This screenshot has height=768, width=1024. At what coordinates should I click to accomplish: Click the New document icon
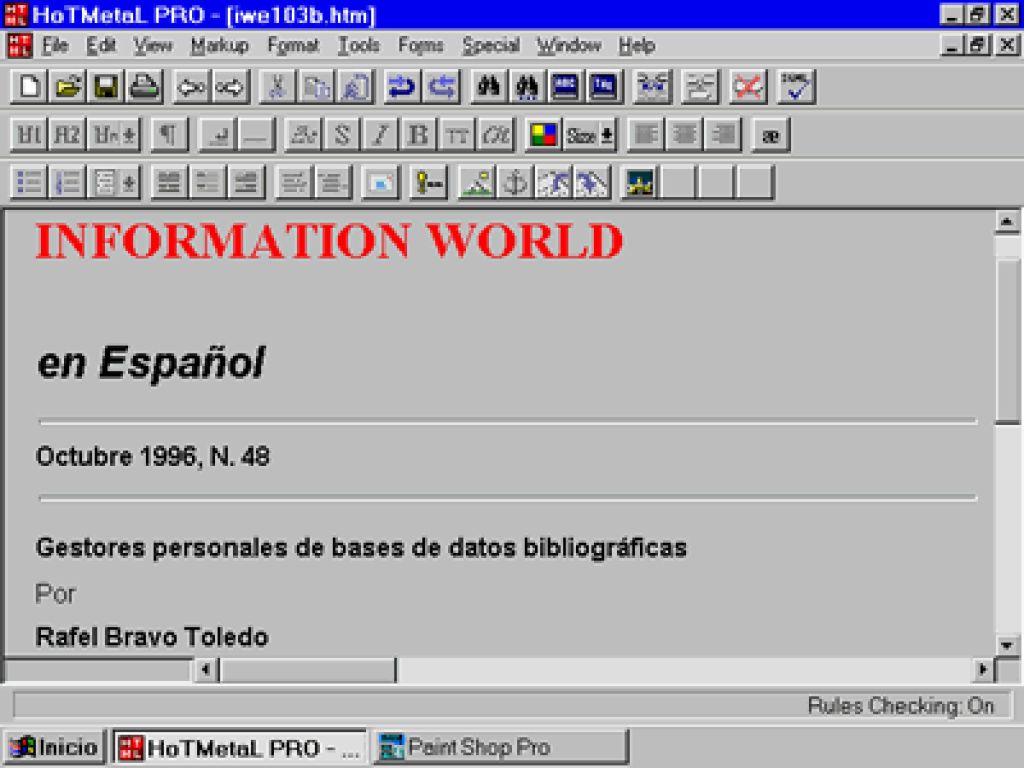point(29,87)
